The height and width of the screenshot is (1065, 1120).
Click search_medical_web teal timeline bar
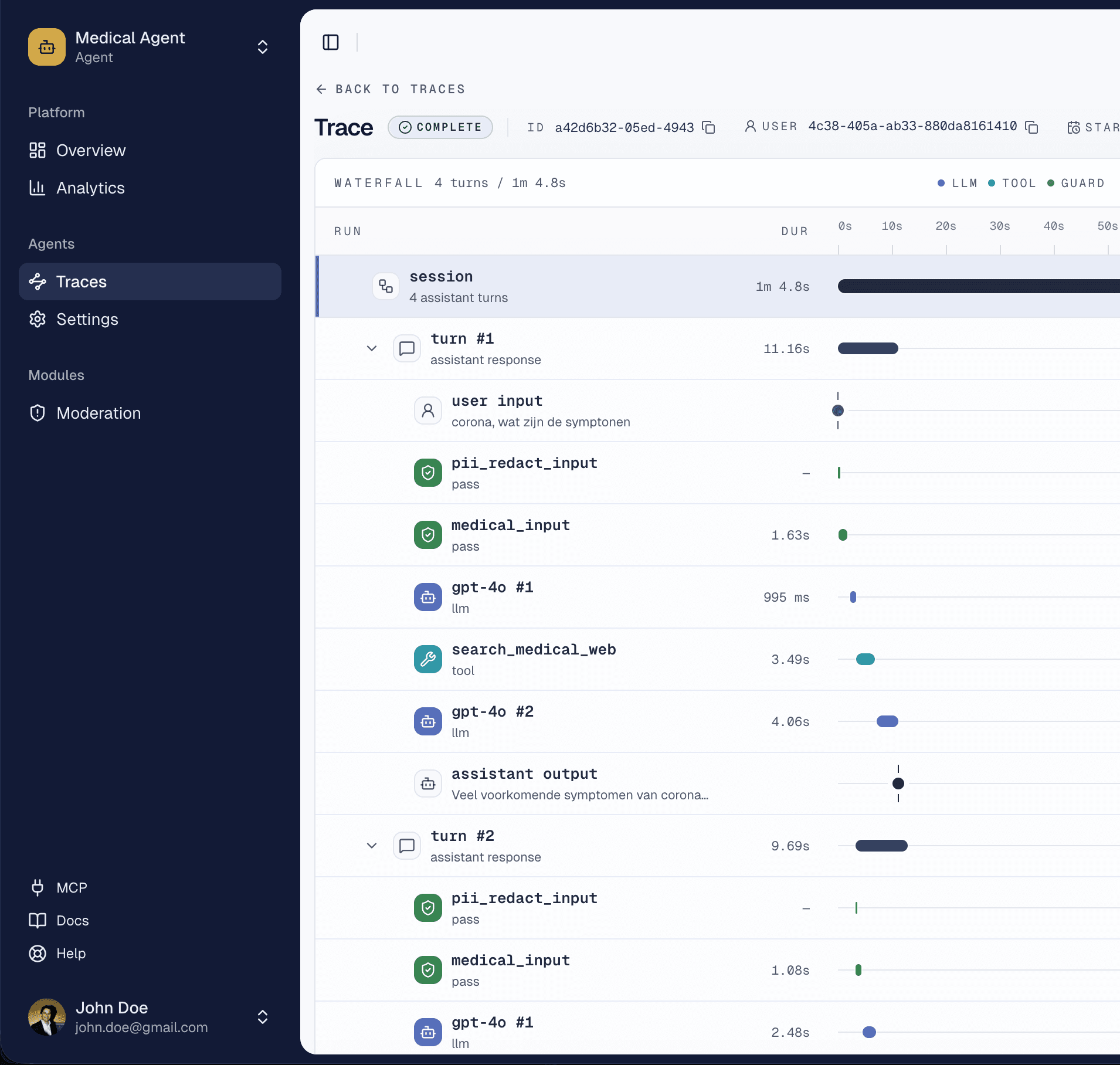[866, 659]
